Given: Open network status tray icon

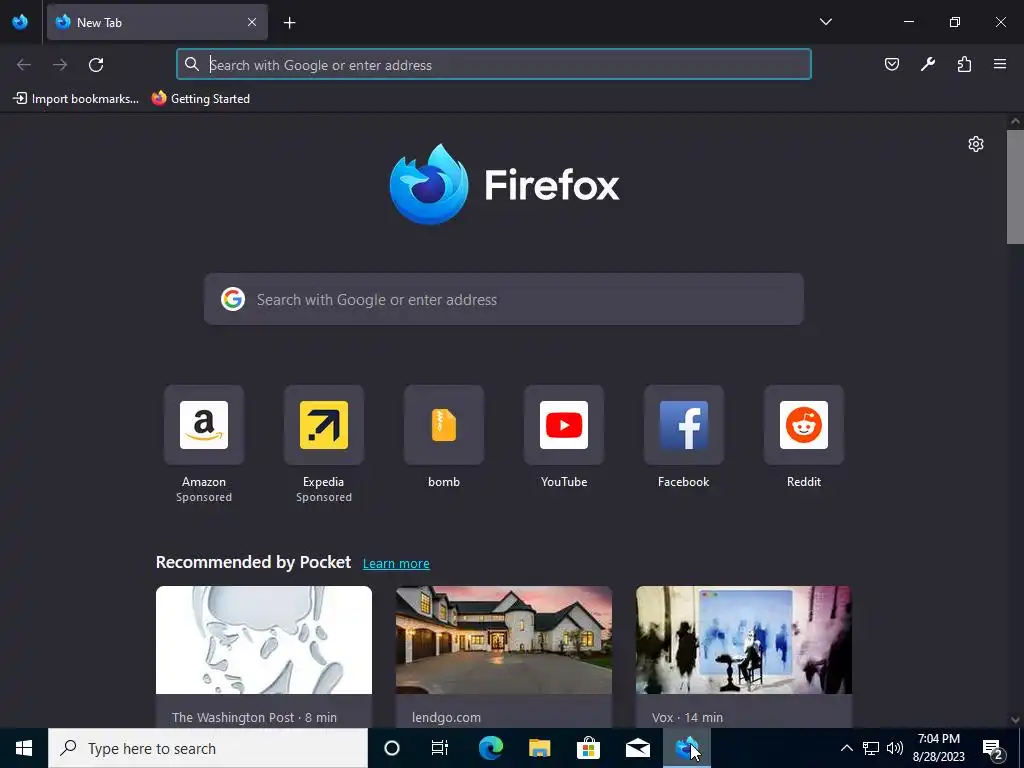Looking at the screenshot, I should pos(871,748).
